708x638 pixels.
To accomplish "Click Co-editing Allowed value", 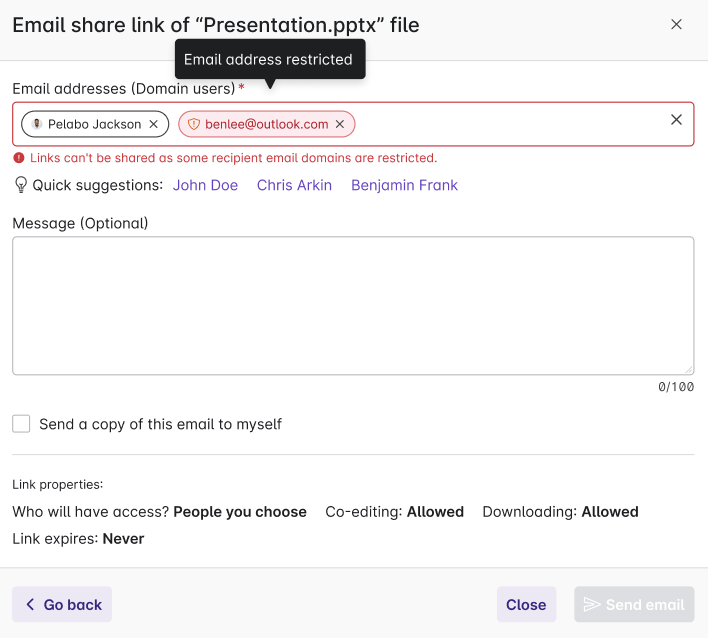I will pyautogui.click(x=435, y=512).
